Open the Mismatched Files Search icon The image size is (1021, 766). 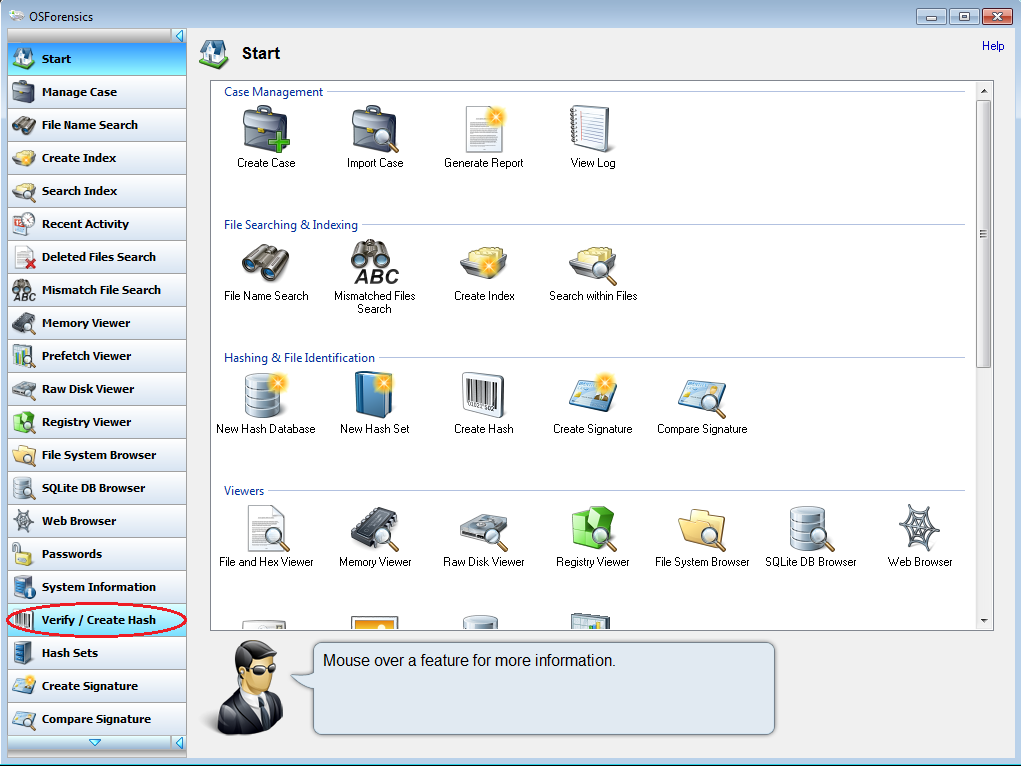point(375,263)
